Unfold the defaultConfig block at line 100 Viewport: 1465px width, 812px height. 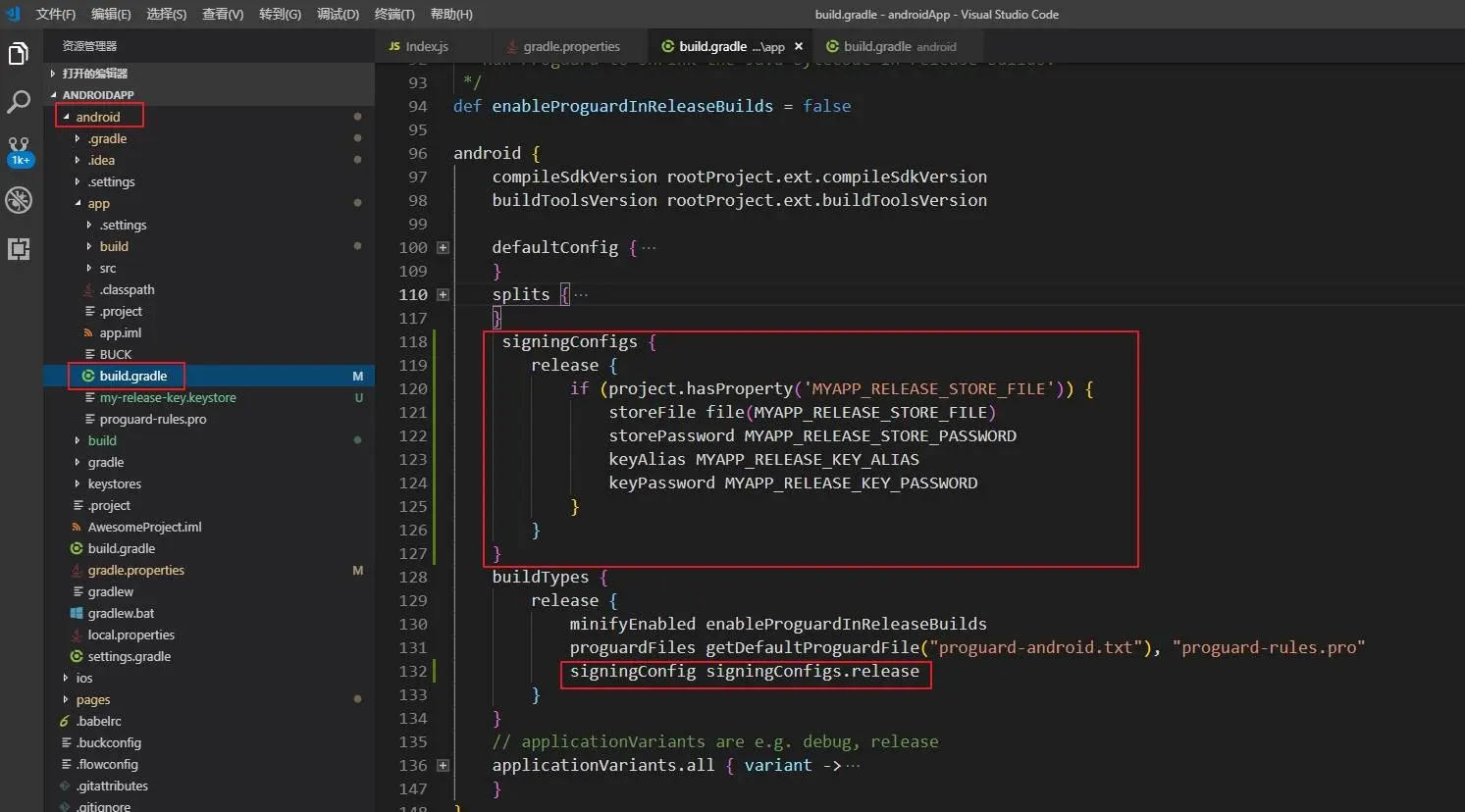click(443, 248)
